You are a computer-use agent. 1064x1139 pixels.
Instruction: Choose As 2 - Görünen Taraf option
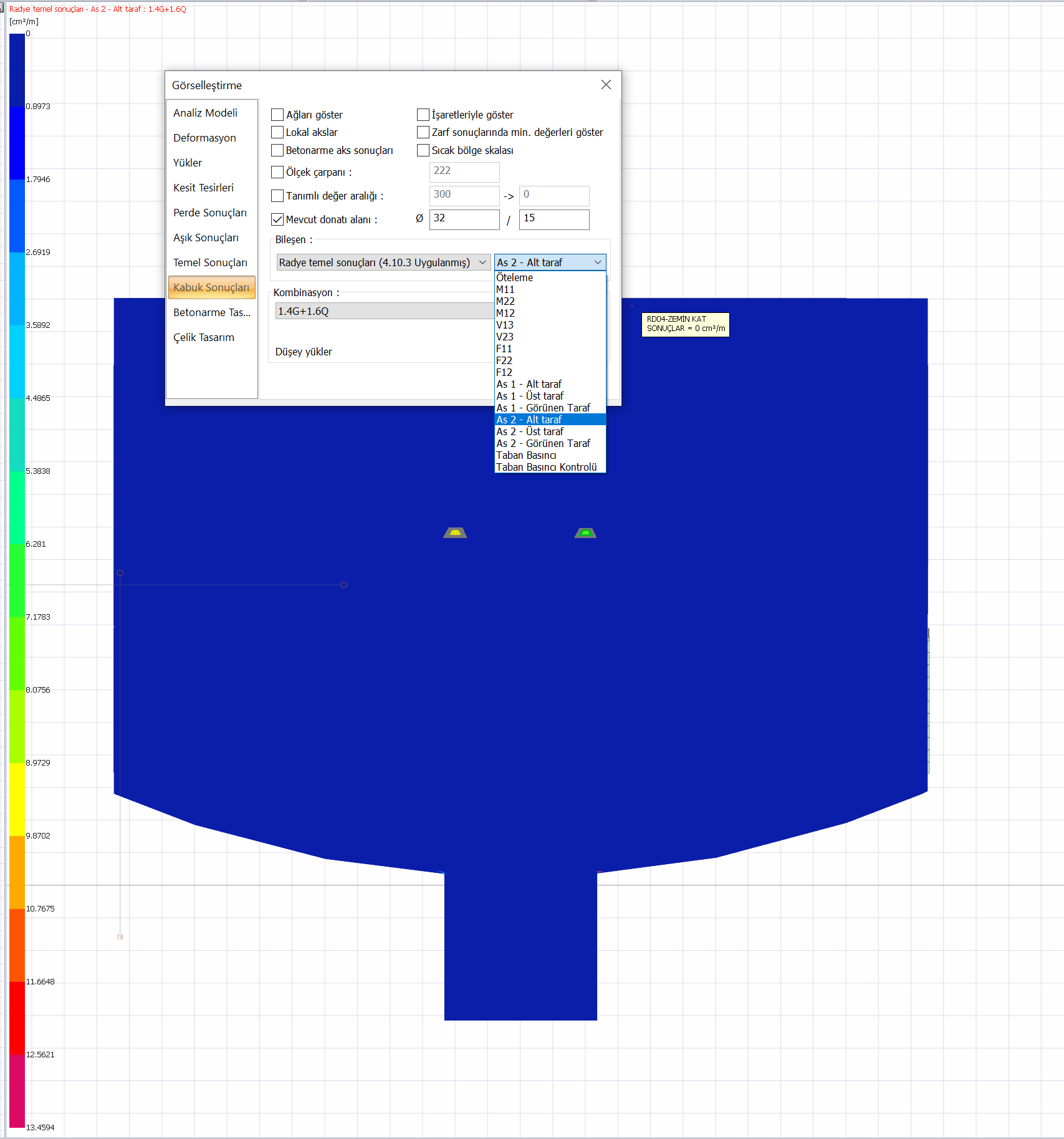550,443
